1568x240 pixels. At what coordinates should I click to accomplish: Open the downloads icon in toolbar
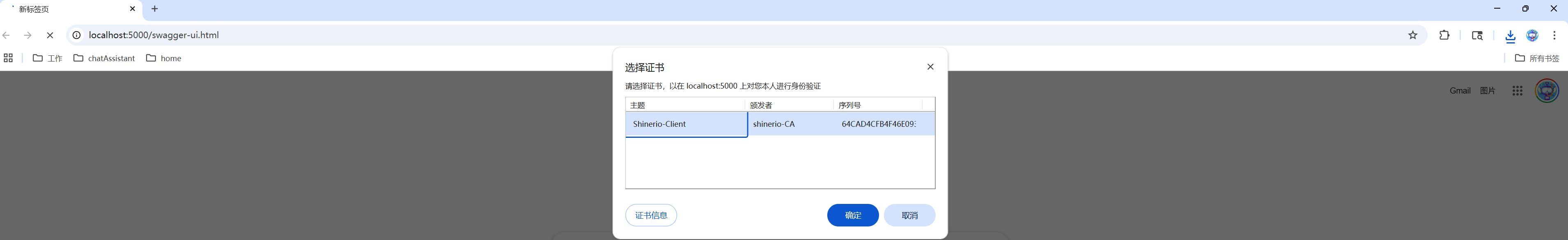pos(1510,36)
